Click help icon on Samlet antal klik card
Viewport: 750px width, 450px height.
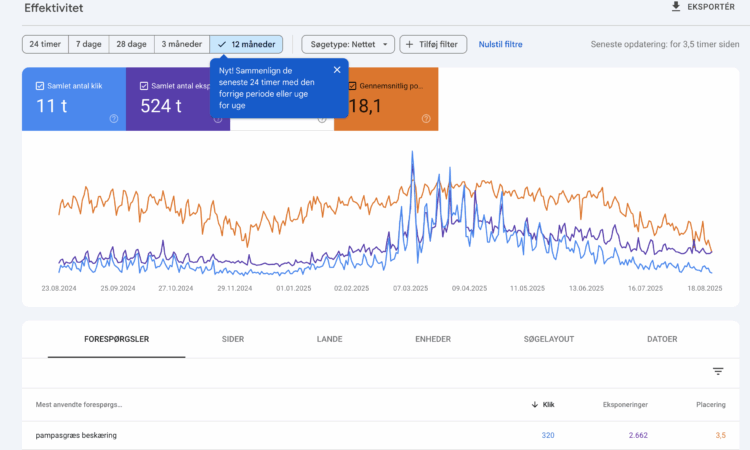point(114,118)
